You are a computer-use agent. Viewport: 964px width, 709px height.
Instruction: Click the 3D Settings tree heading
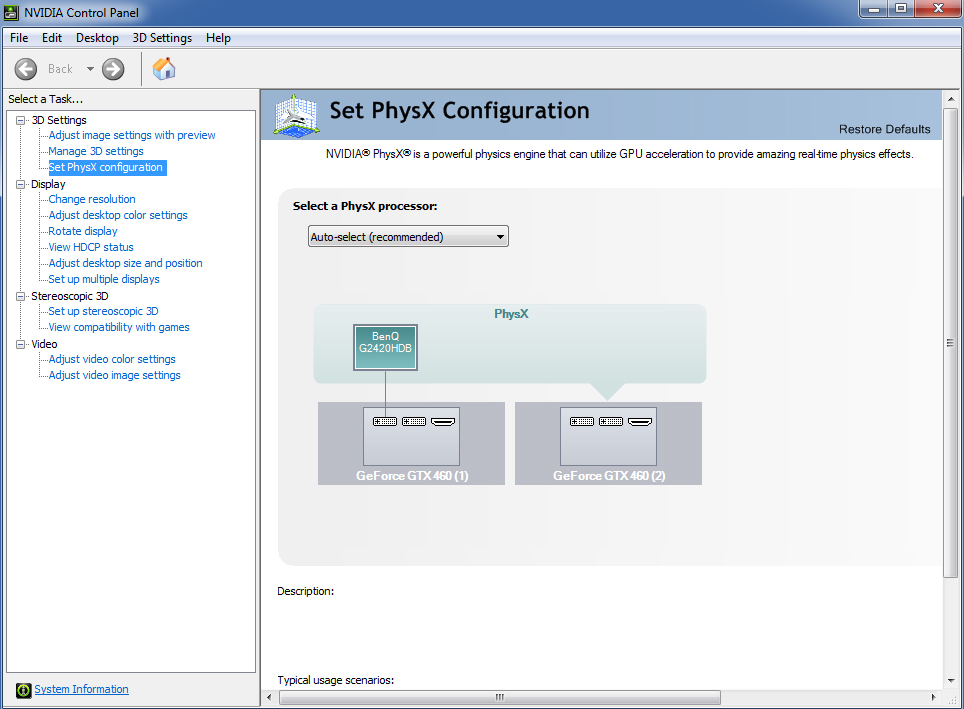tap(59, 120)
